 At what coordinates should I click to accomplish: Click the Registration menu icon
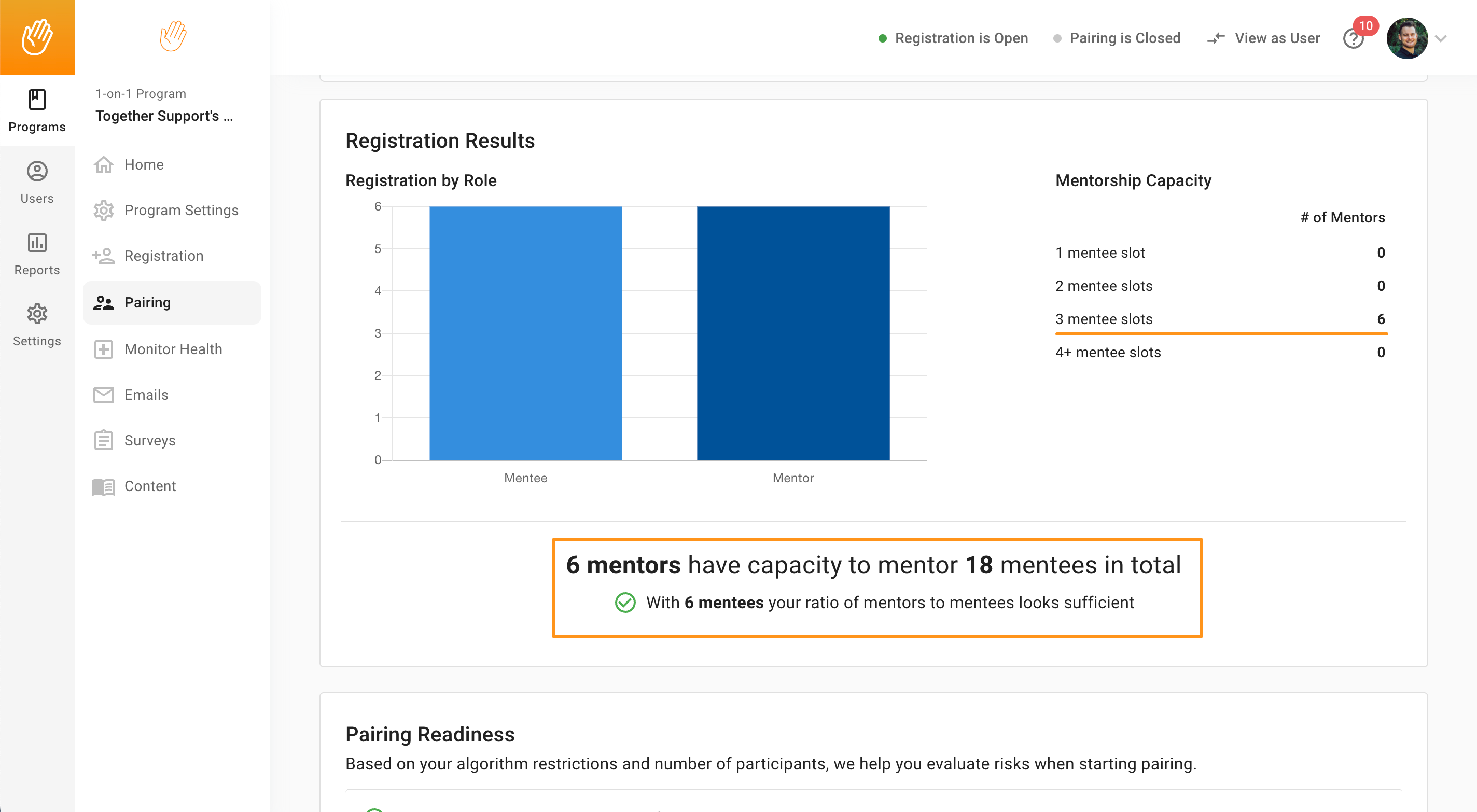tap(104, 256)
